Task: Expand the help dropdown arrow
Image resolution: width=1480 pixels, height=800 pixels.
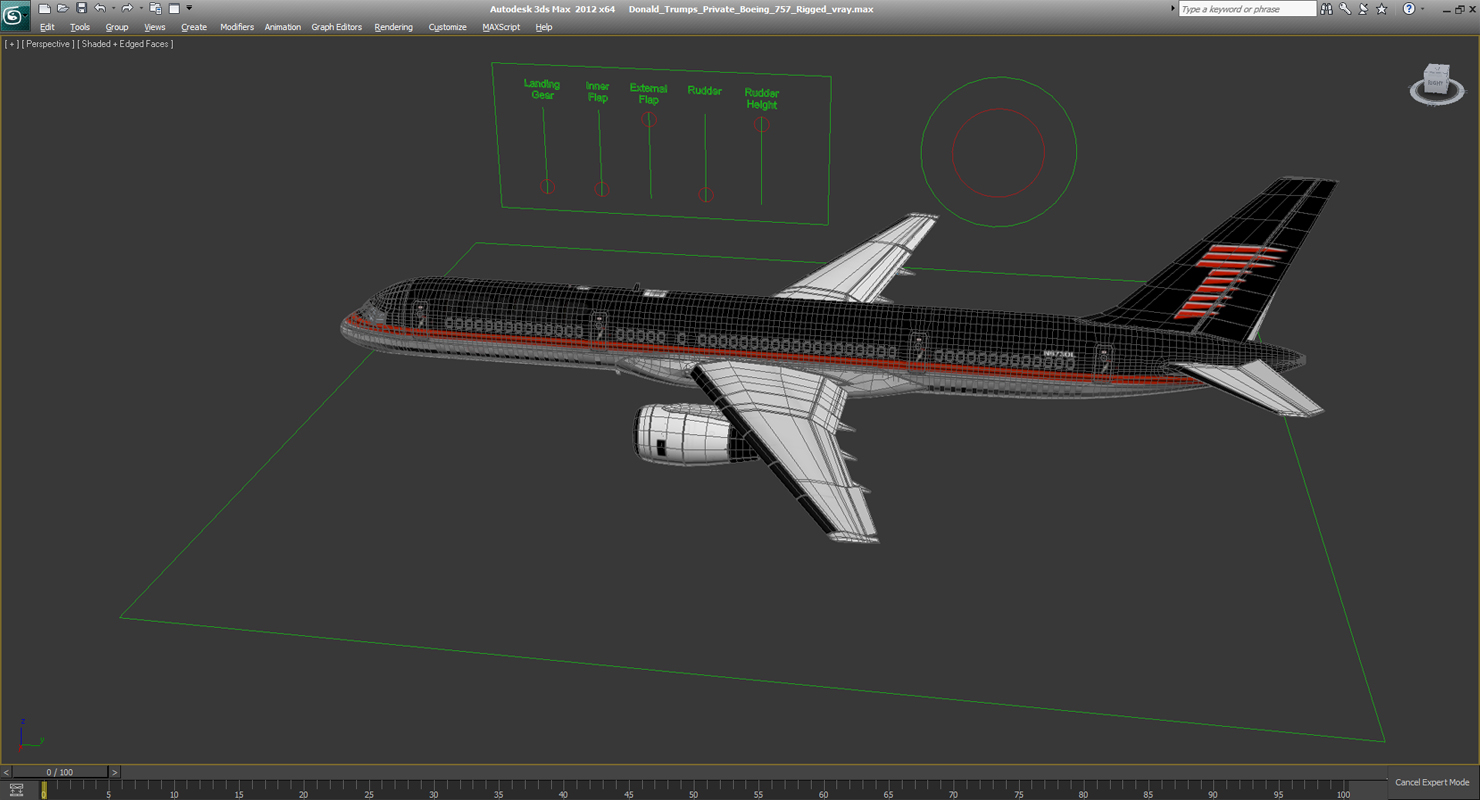Action: click(x=1422, y=9)
